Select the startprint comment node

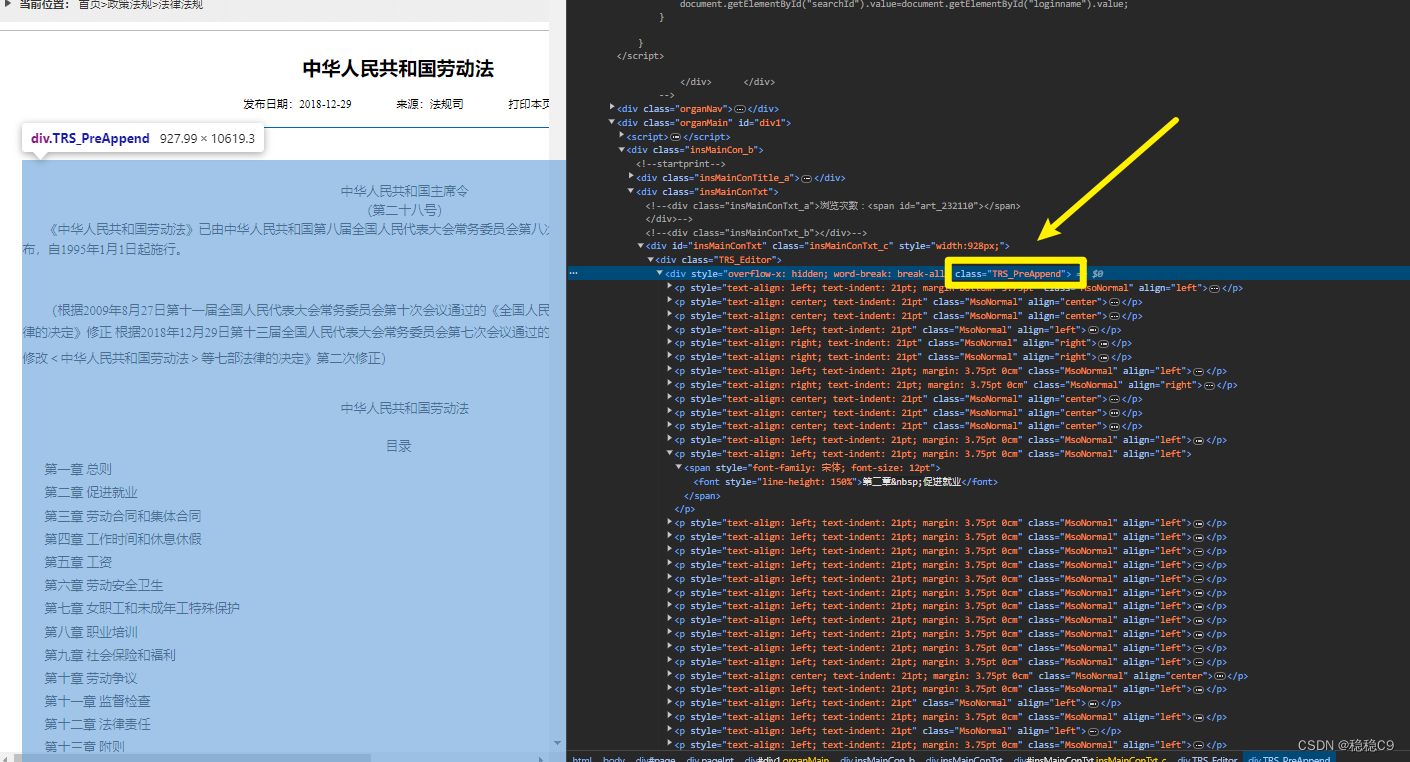pyautogui.click(x=681, y=163)
